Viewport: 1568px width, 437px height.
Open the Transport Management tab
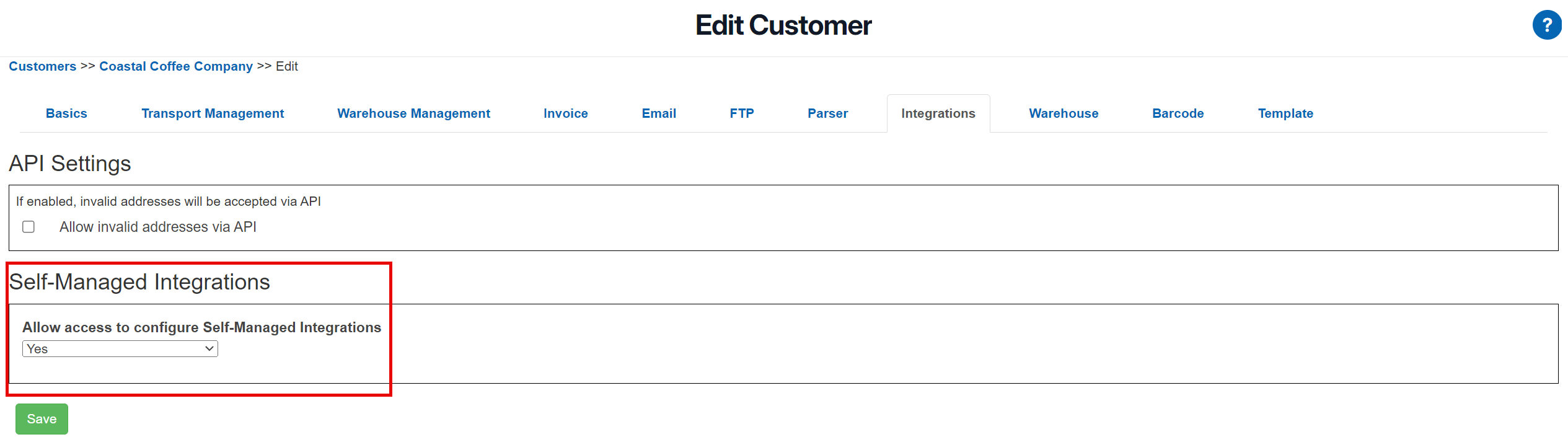(213, 113)
